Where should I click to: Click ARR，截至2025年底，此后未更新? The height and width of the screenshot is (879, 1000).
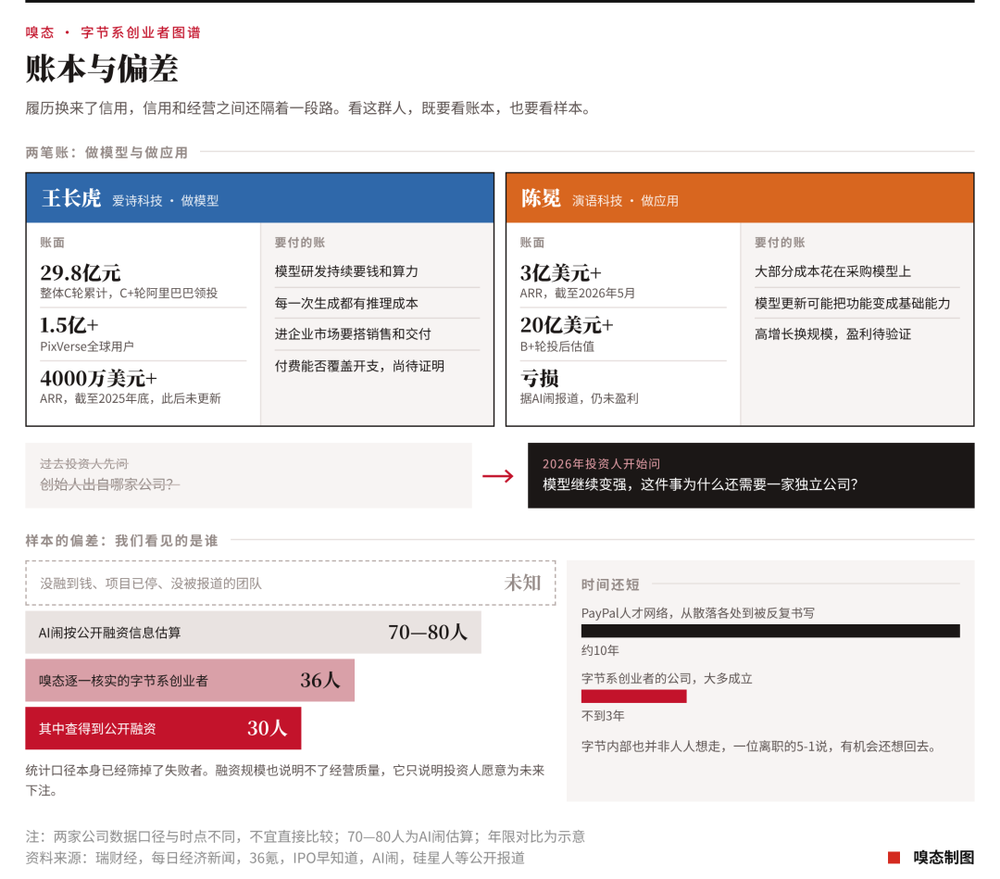tap(130, 399)
